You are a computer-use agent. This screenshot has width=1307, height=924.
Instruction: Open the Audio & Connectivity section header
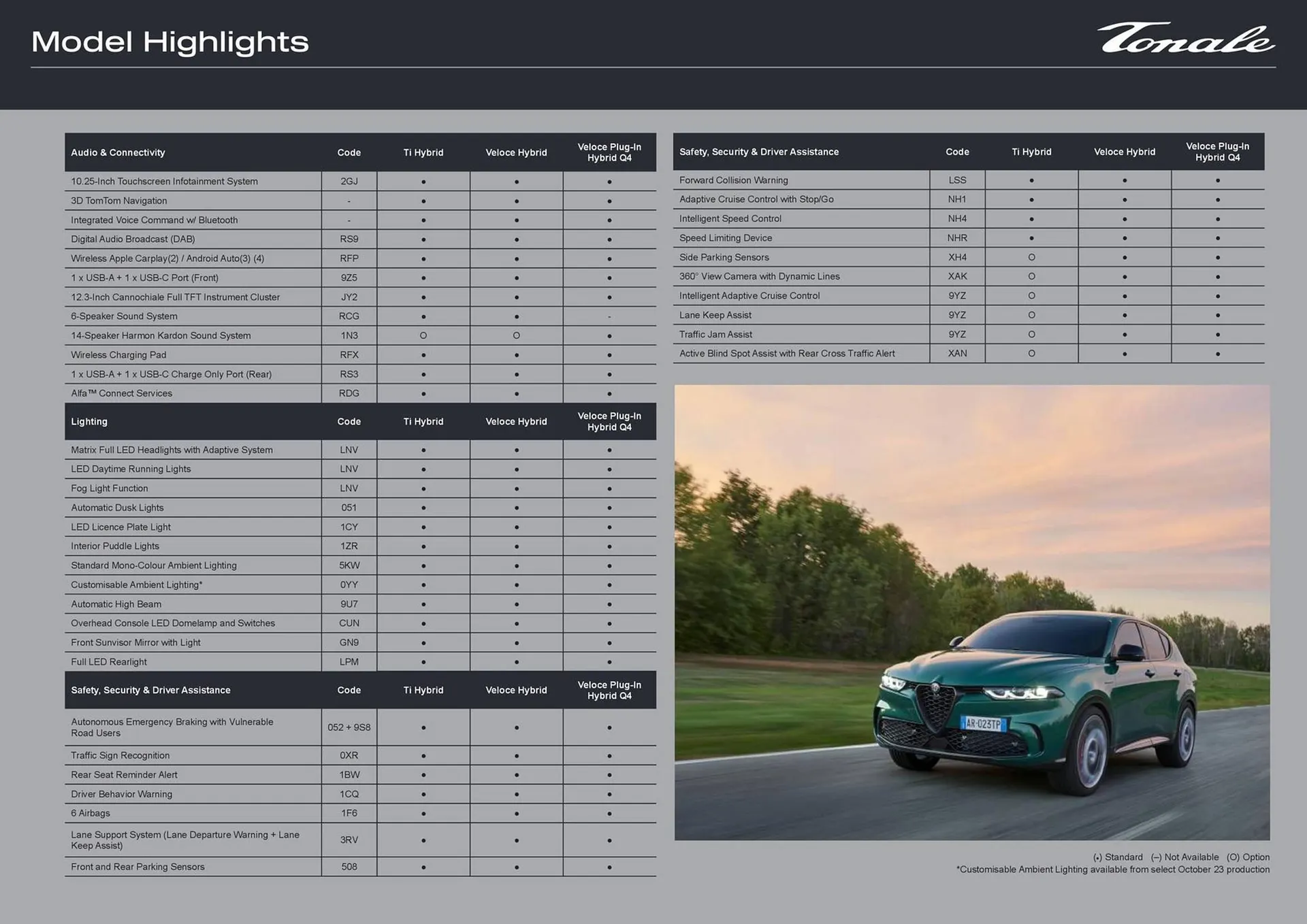tap(118, 152)
